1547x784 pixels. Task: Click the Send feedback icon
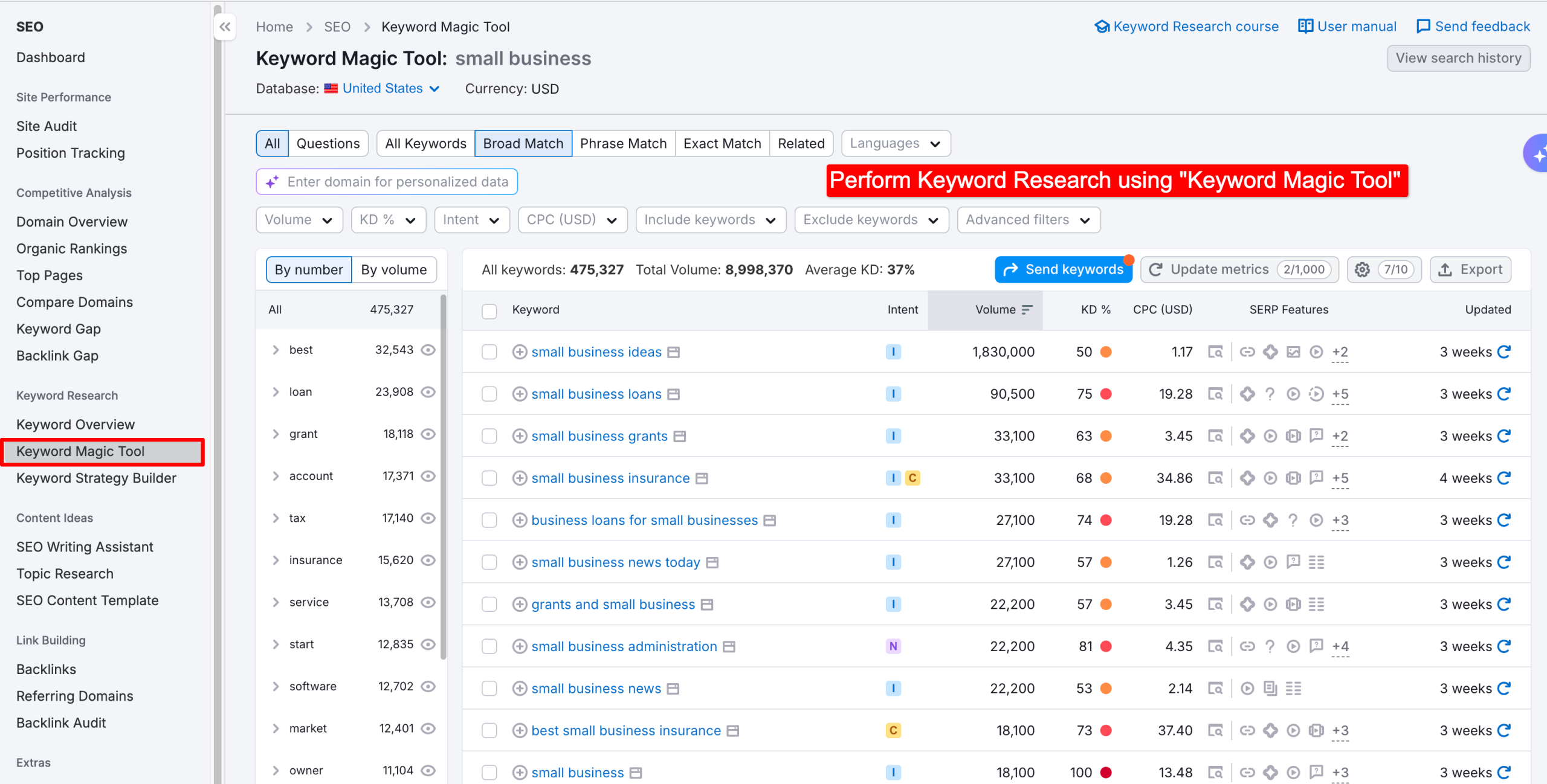[1424, 27]
